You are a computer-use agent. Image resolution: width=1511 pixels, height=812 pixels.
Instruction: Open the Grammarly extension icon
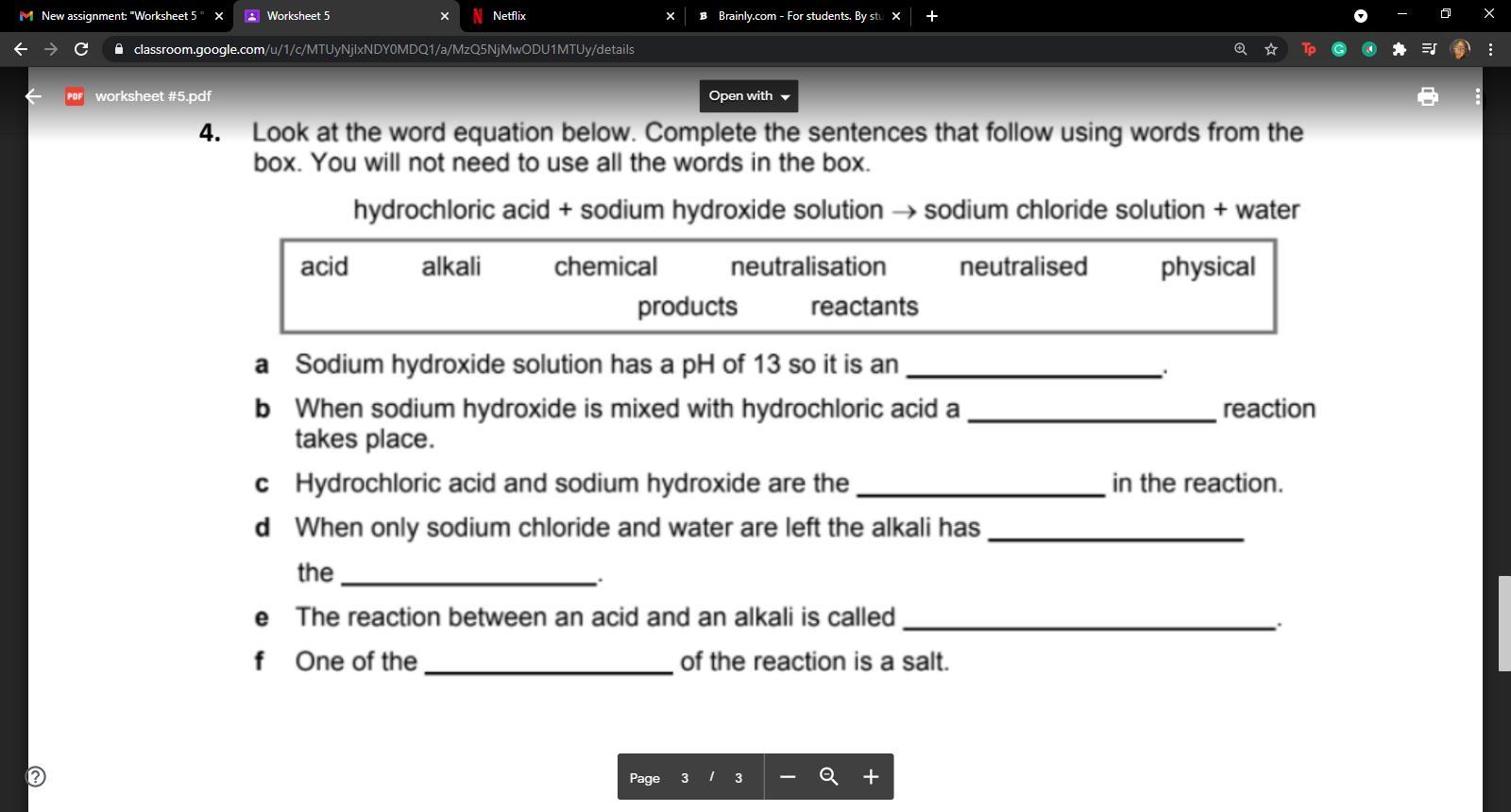pos(1339,49)
